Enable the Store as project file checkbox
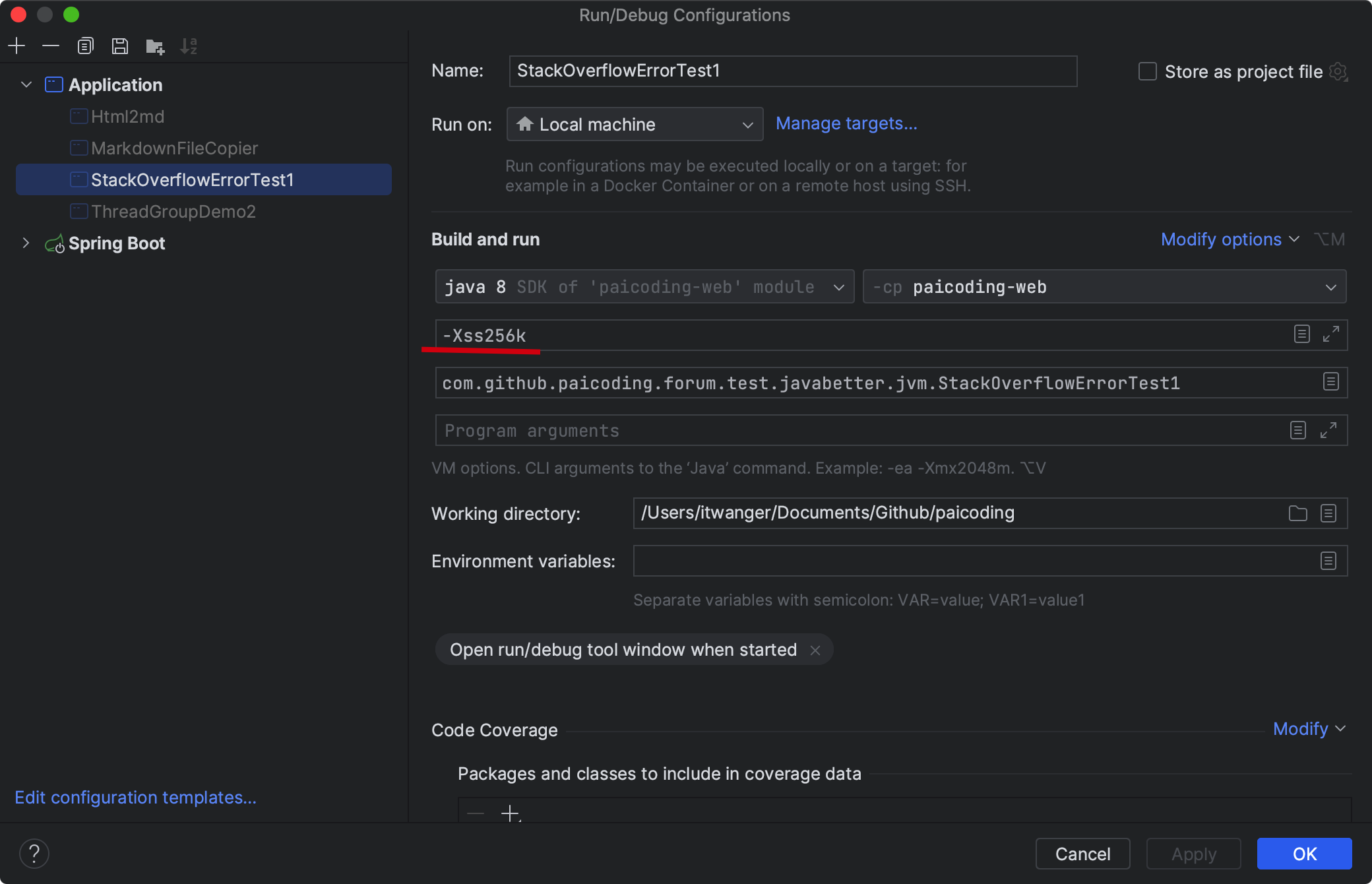Viewport: 1372px width, 884px height. pyautogui.click(x=1148, y=71)
